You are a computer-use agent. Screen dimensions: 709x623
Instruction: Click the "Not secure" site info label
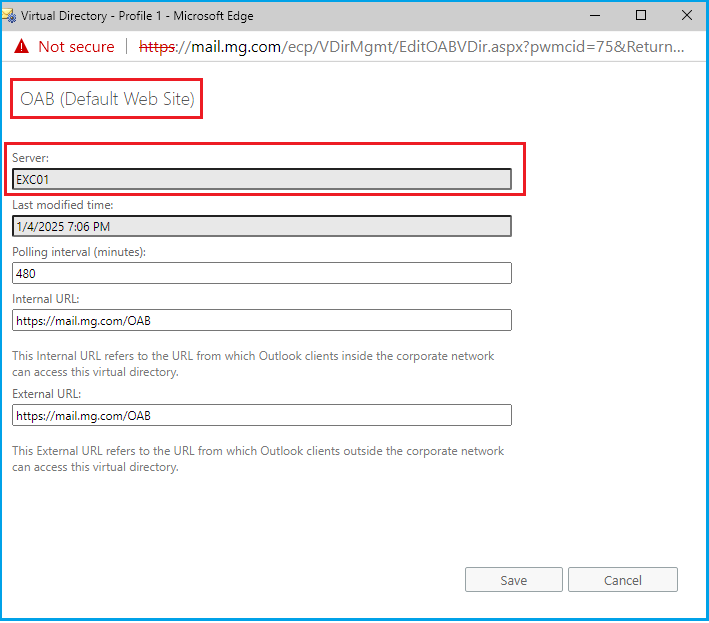[76, 47]
